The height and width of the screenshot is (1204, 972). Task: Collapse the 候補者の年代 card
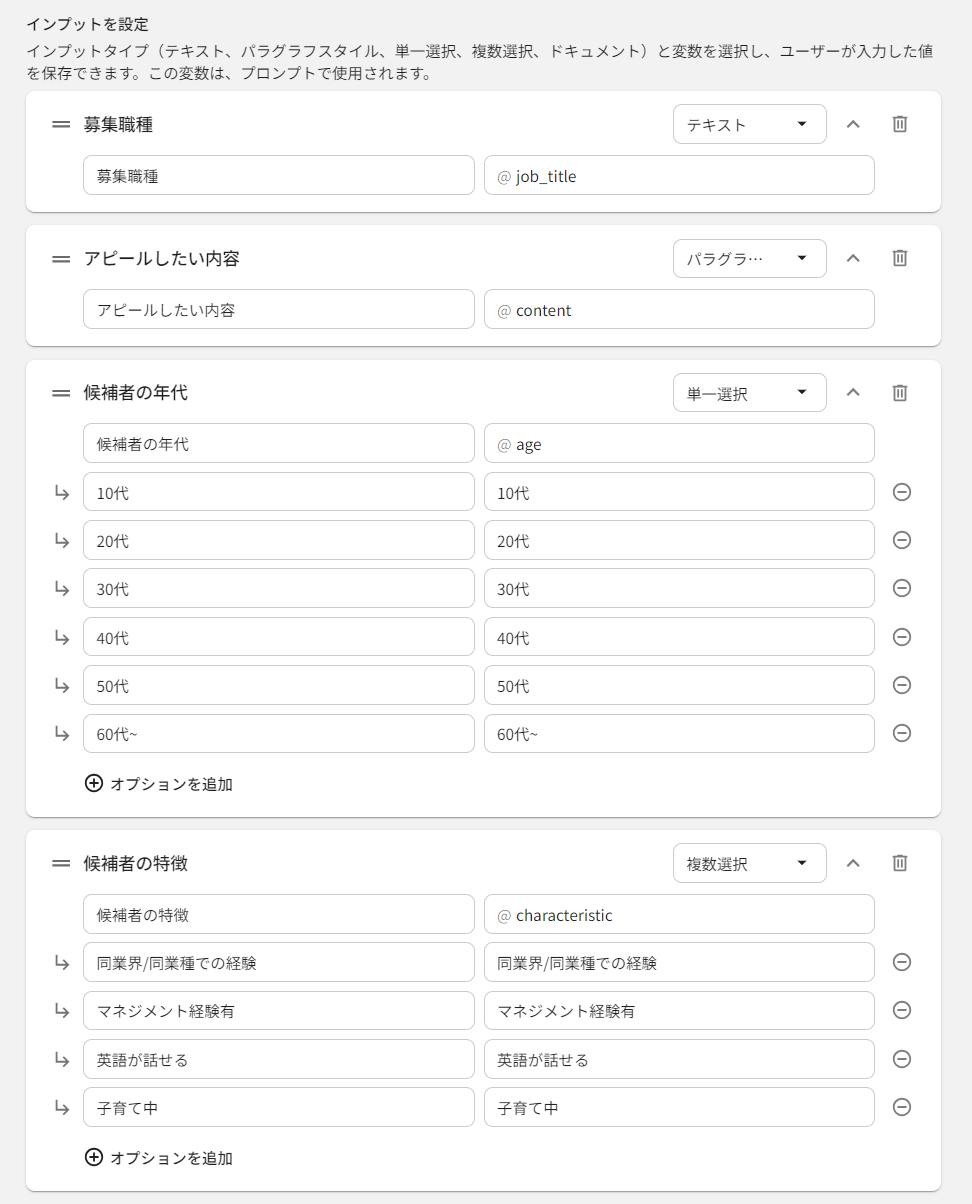point(853,393)
